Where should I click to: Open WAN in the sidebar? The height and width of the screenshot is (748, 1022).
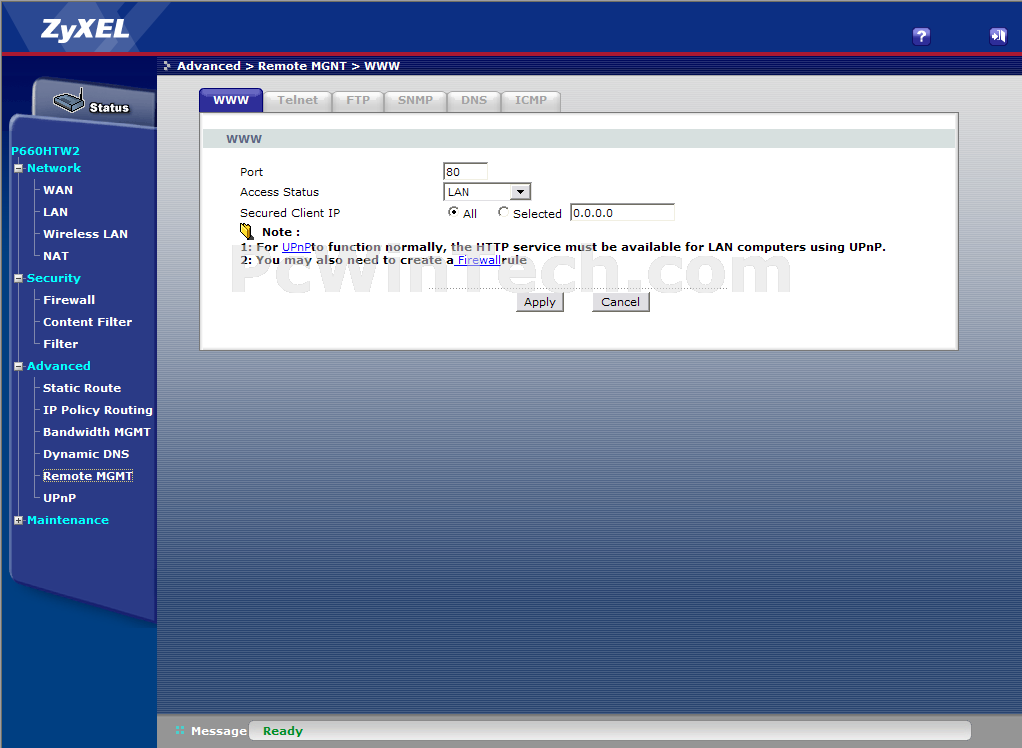point(58,190)
